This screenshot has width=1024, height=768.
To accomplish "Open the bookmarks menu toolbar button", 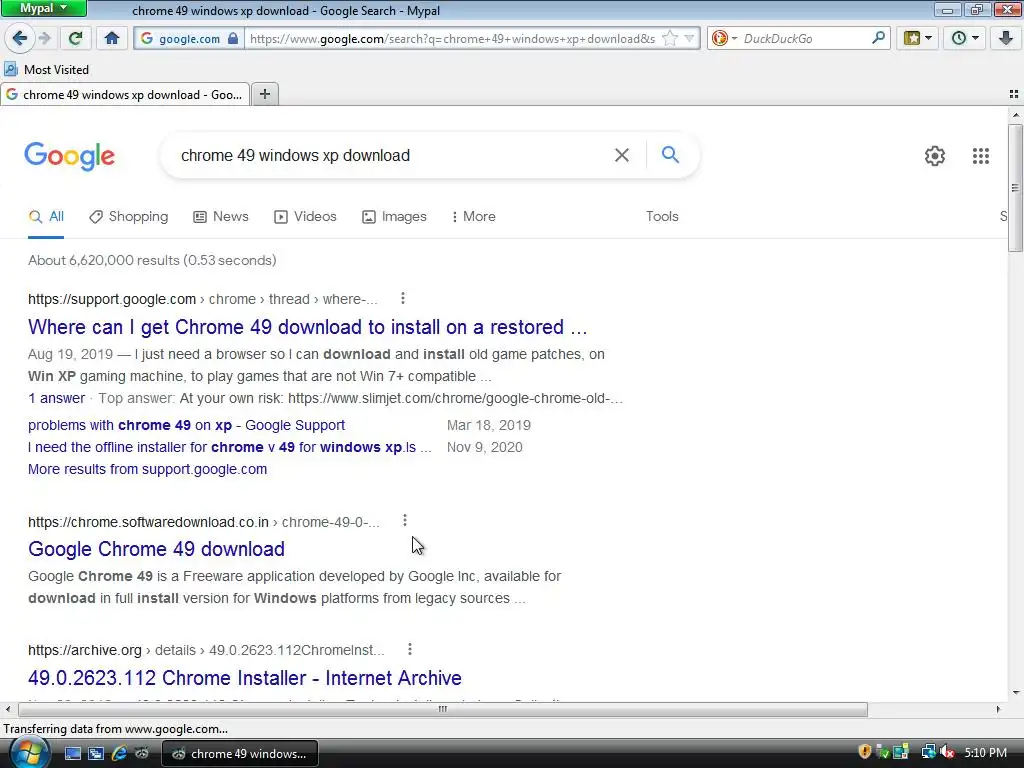I will point(918,39).
